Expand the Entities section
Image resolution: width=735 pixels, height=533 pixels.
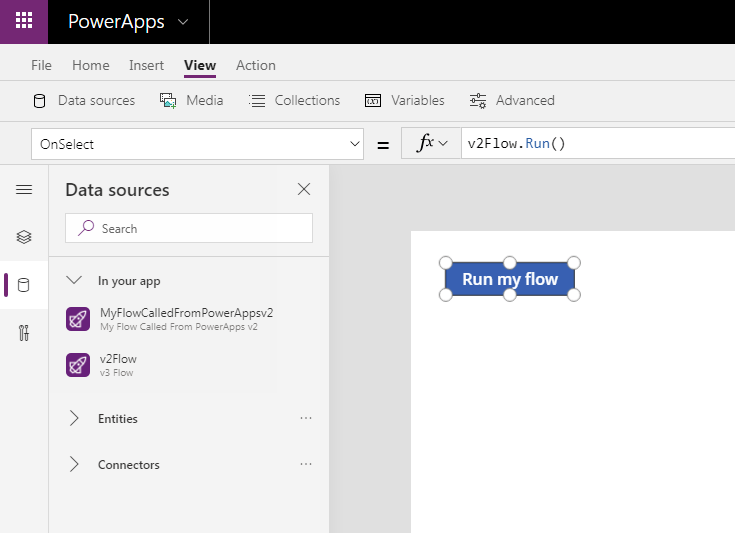pos(74,418)
